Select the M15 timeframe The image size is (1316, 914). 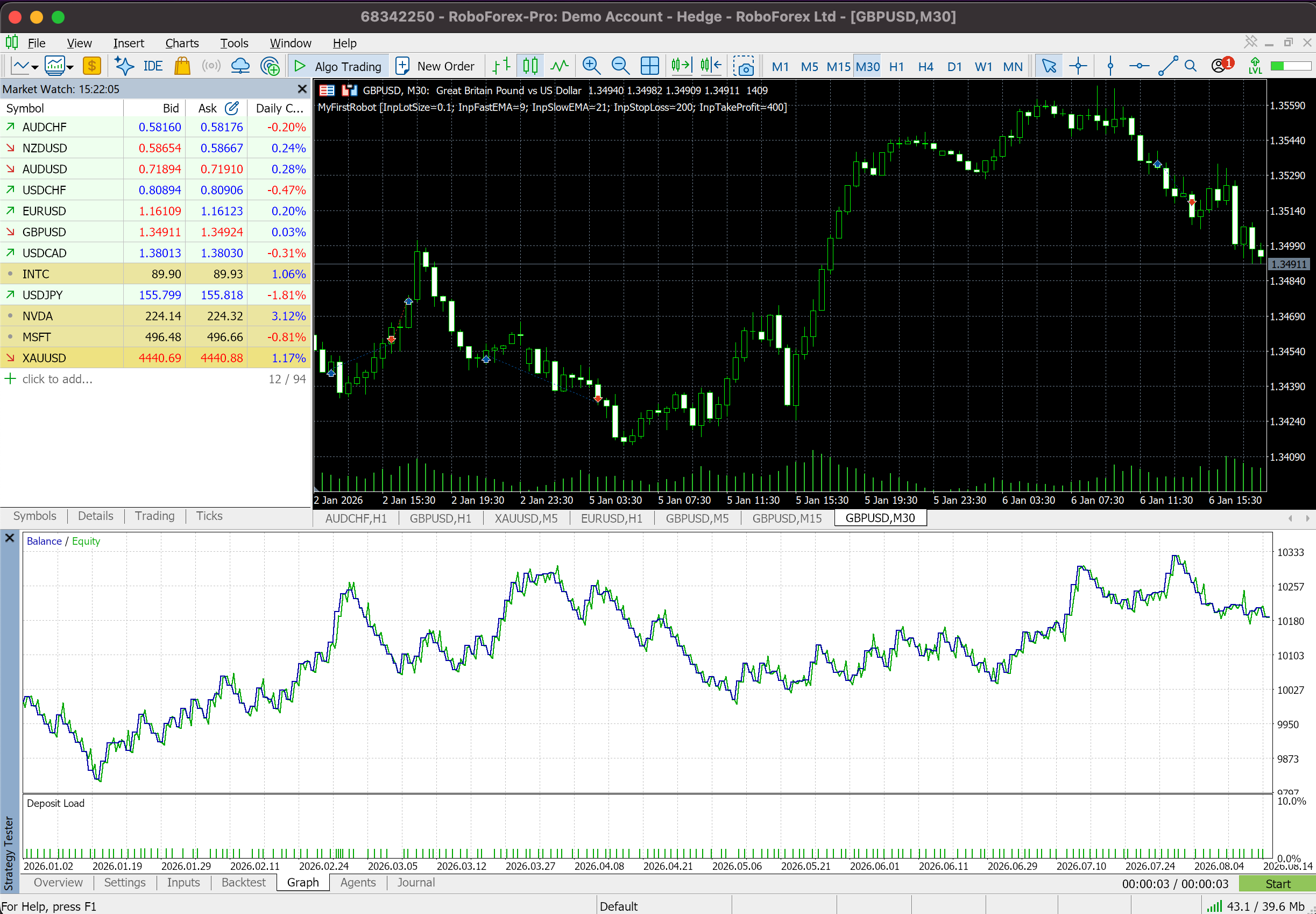click(838, 66)
